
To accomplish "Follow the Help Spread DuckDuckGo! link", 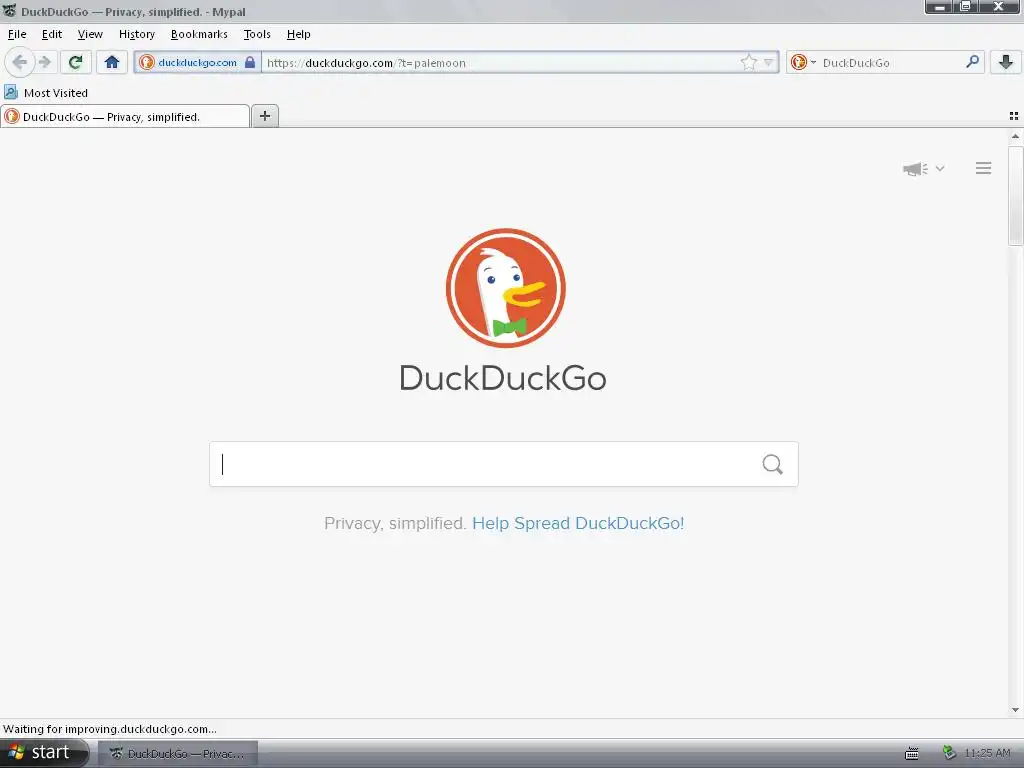I will (x=578, y=523).
